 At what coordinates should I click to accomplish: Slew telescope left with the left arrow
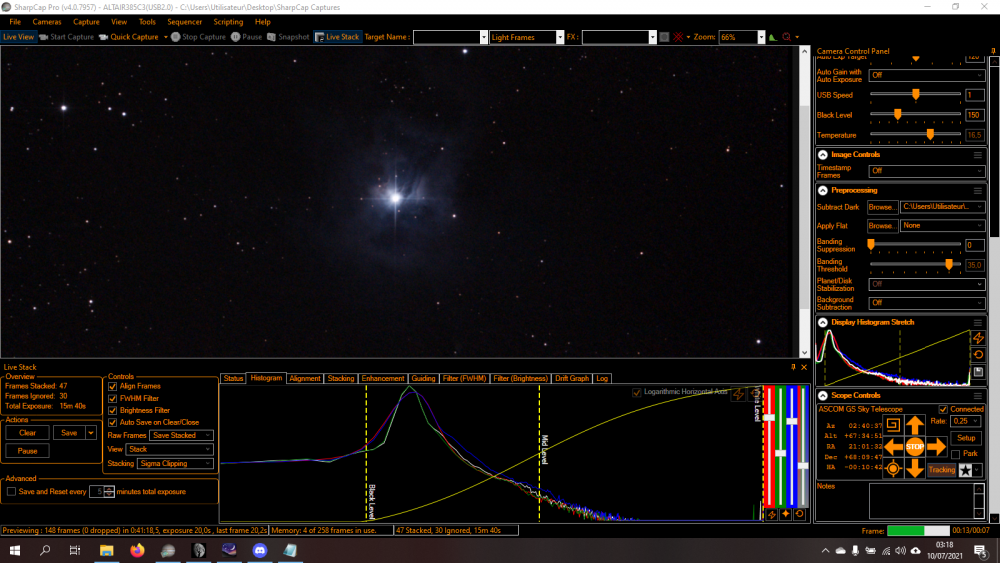(893, 447)
